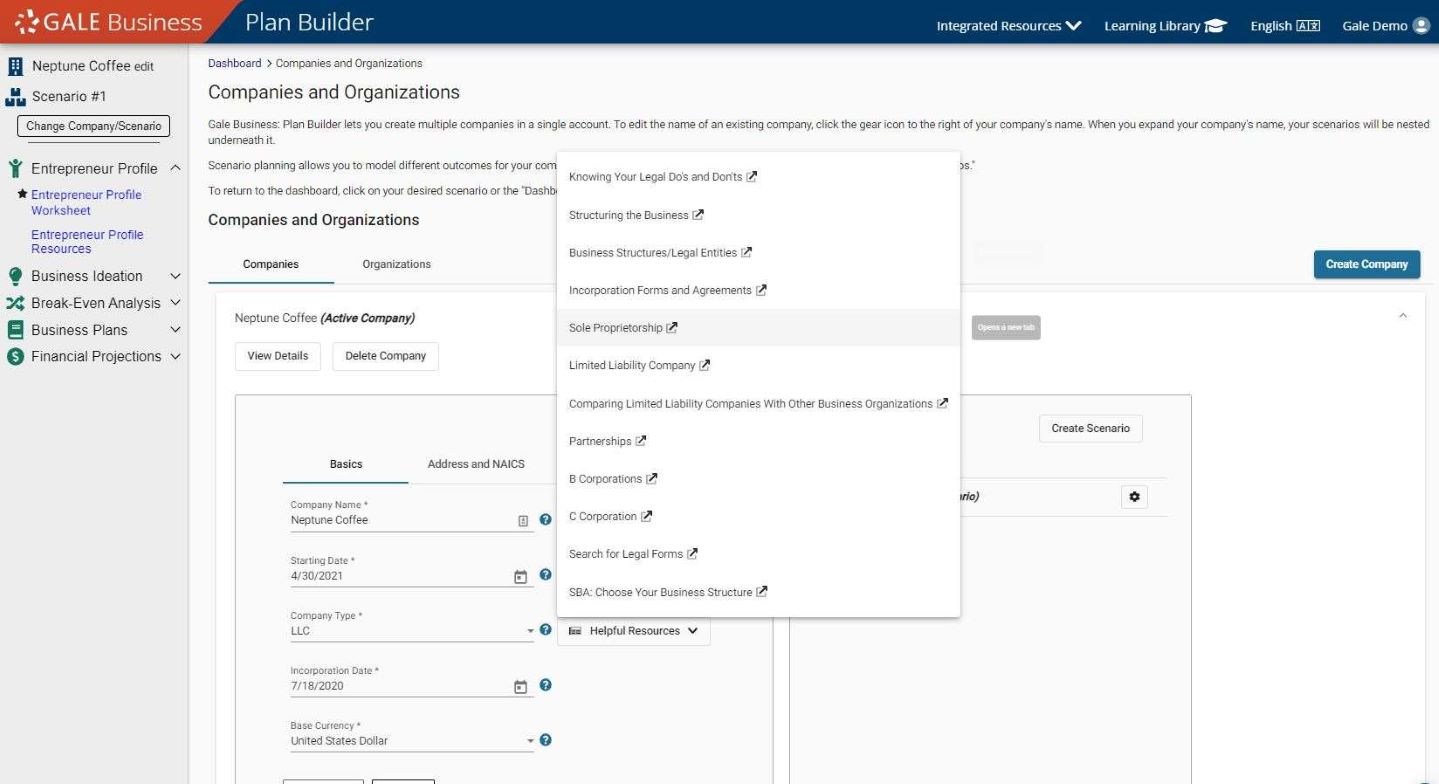Image resolution: width=1439 pixels, height=784 pixels.
Task: Open the Integrated Resources dropdown
Action: [1009, 26]
